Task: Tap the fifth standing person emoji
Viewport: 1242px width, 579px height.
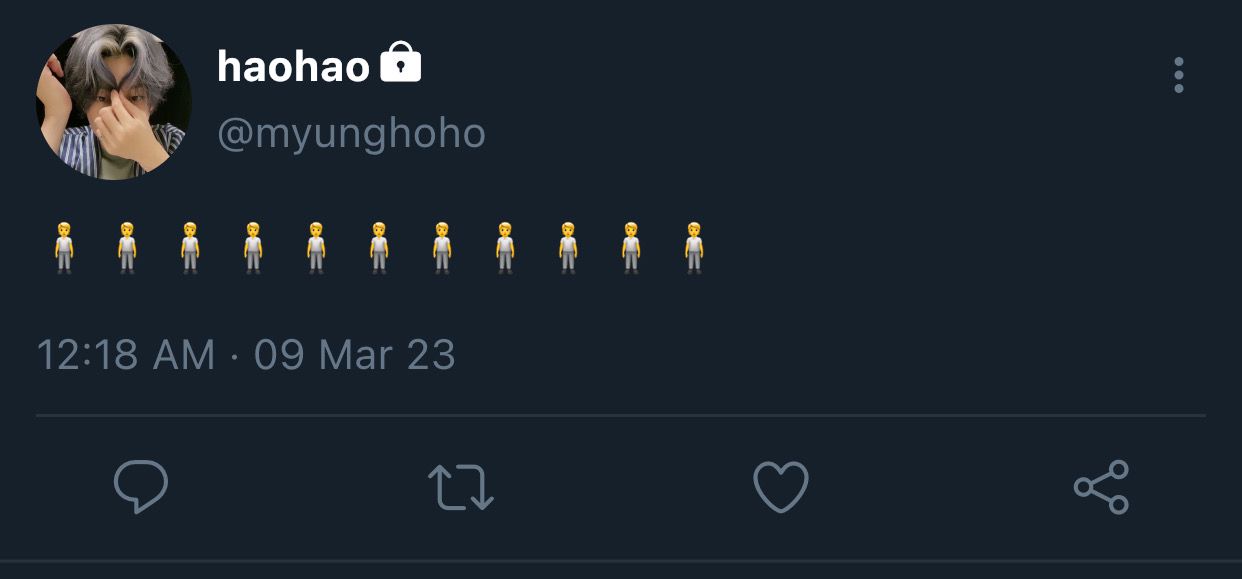Action: [x=316, y=248]
